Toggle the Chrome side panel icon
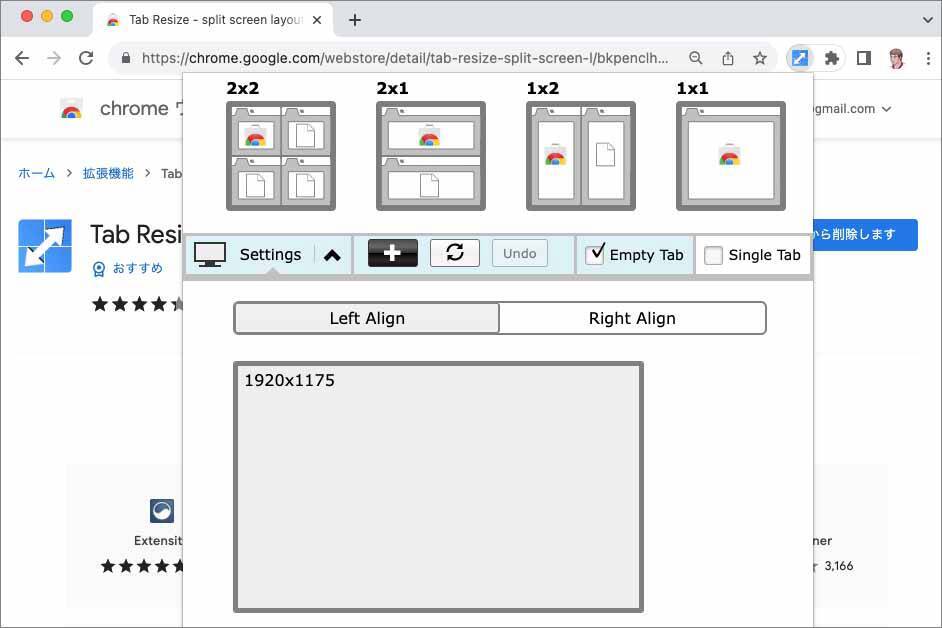 coord(864,58)
